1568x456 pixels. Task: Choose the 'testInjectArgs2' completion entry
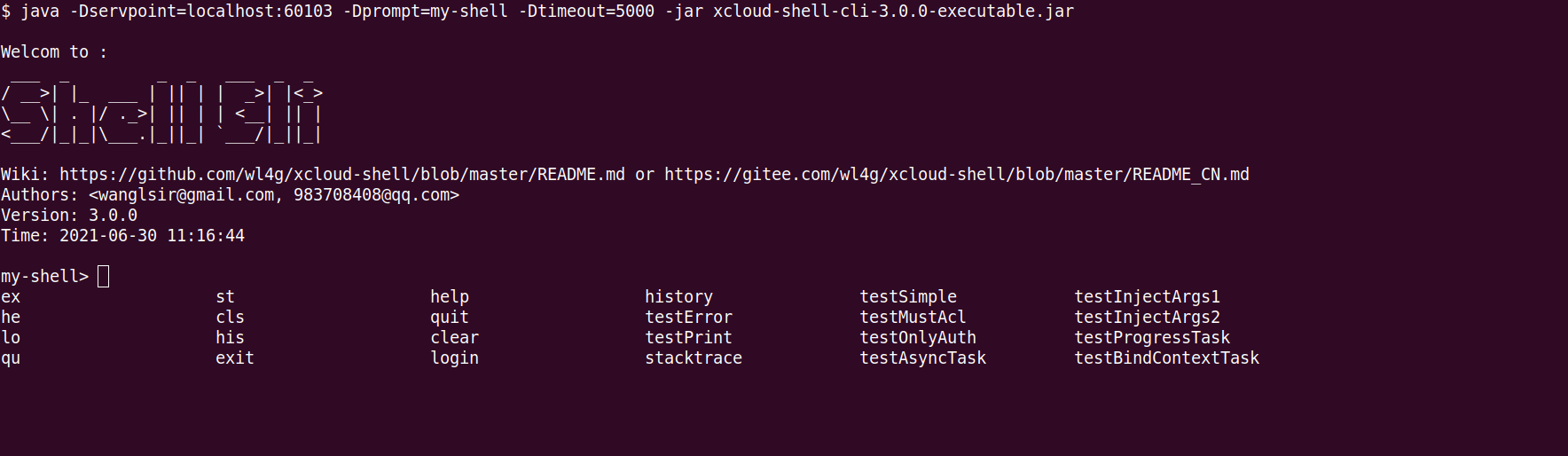(x=1147, y=318)
